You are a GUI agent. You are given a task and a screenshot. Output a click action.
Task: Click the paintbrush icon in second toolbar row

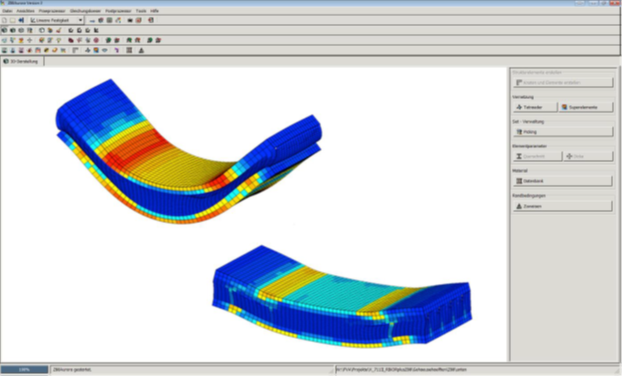[x=59, y=30]
